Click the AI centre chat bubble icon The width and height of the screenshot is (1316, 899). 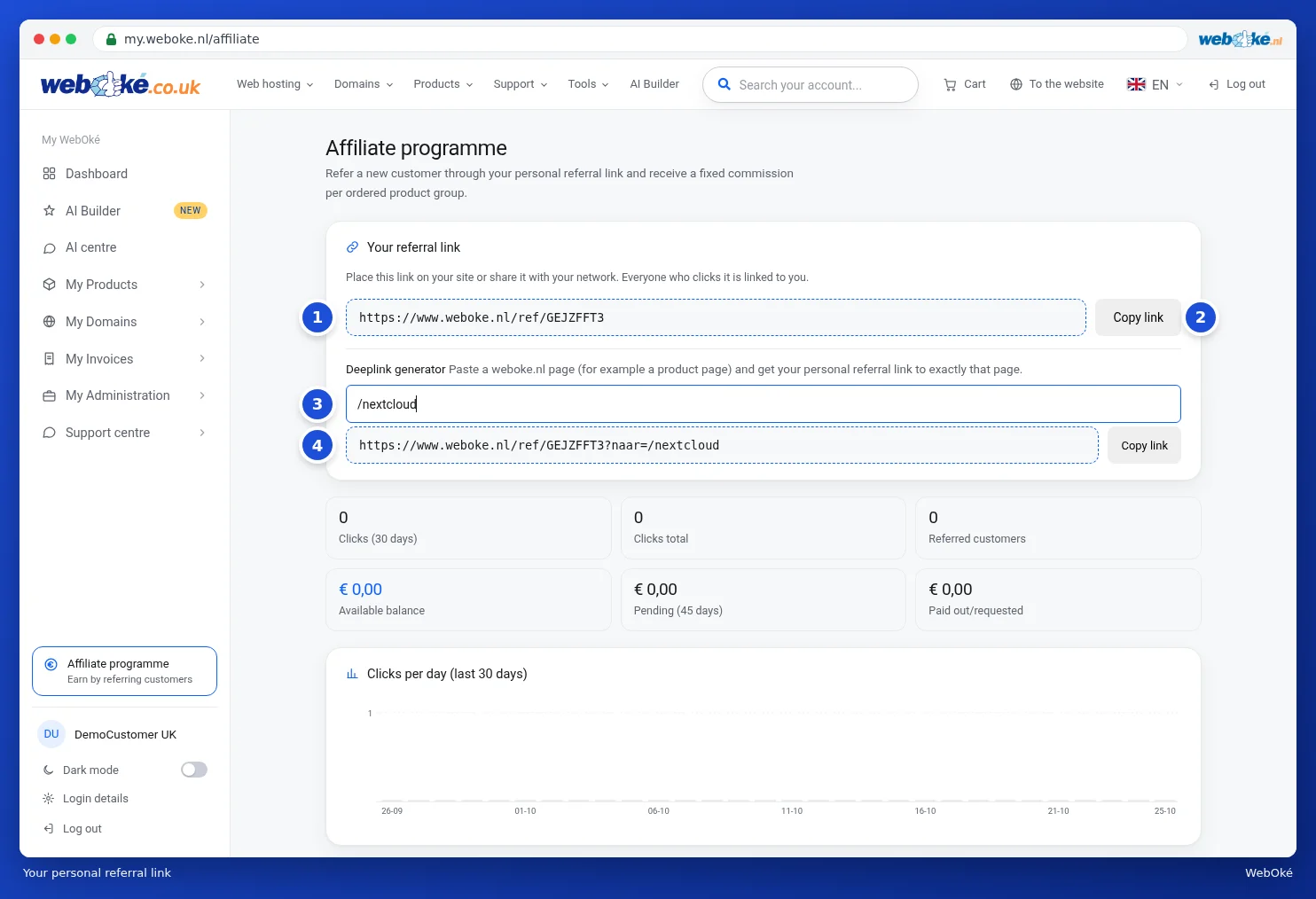click(50, 248)
